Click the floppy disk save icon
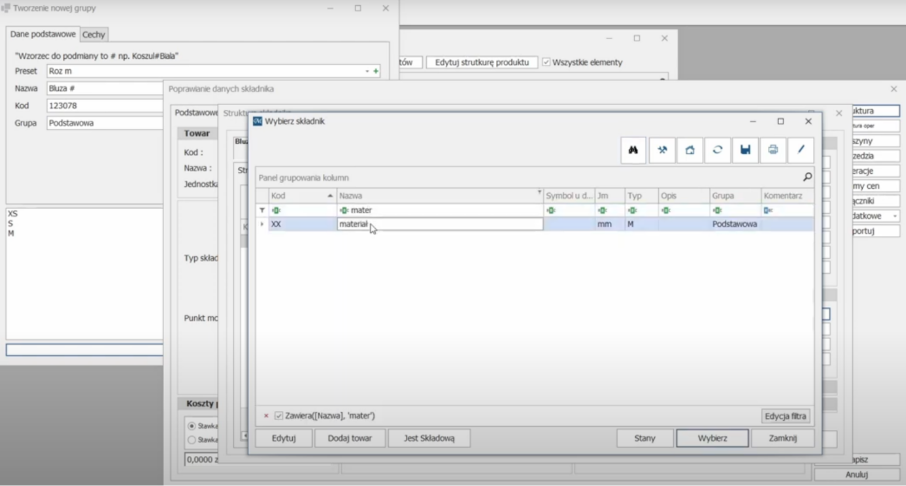Viewport: 906px width, 486px height. pyautogui.click(x=745, y=150)
